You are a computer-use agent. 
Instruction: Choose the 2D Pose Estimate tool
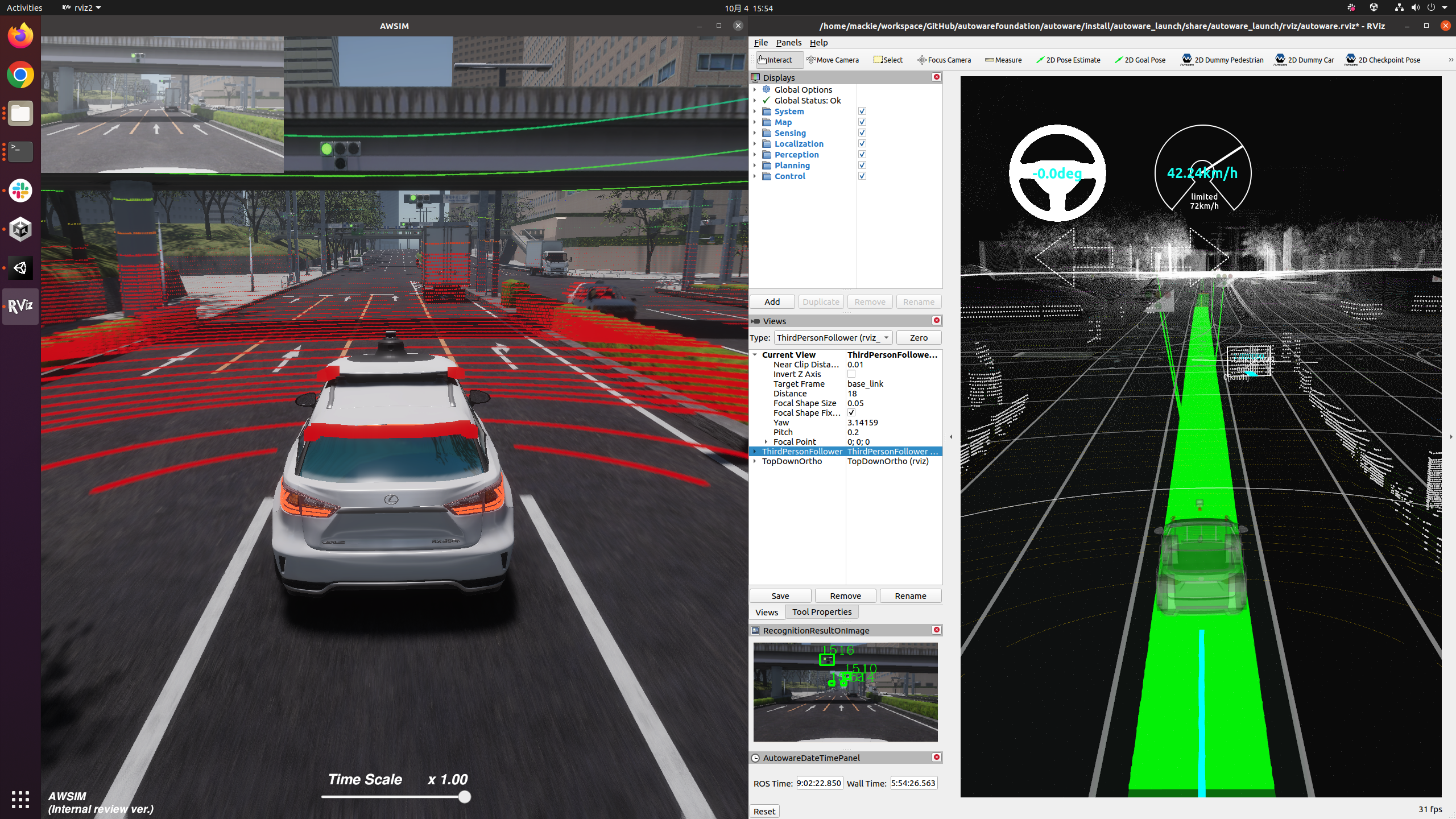(x=1068, y=60)
